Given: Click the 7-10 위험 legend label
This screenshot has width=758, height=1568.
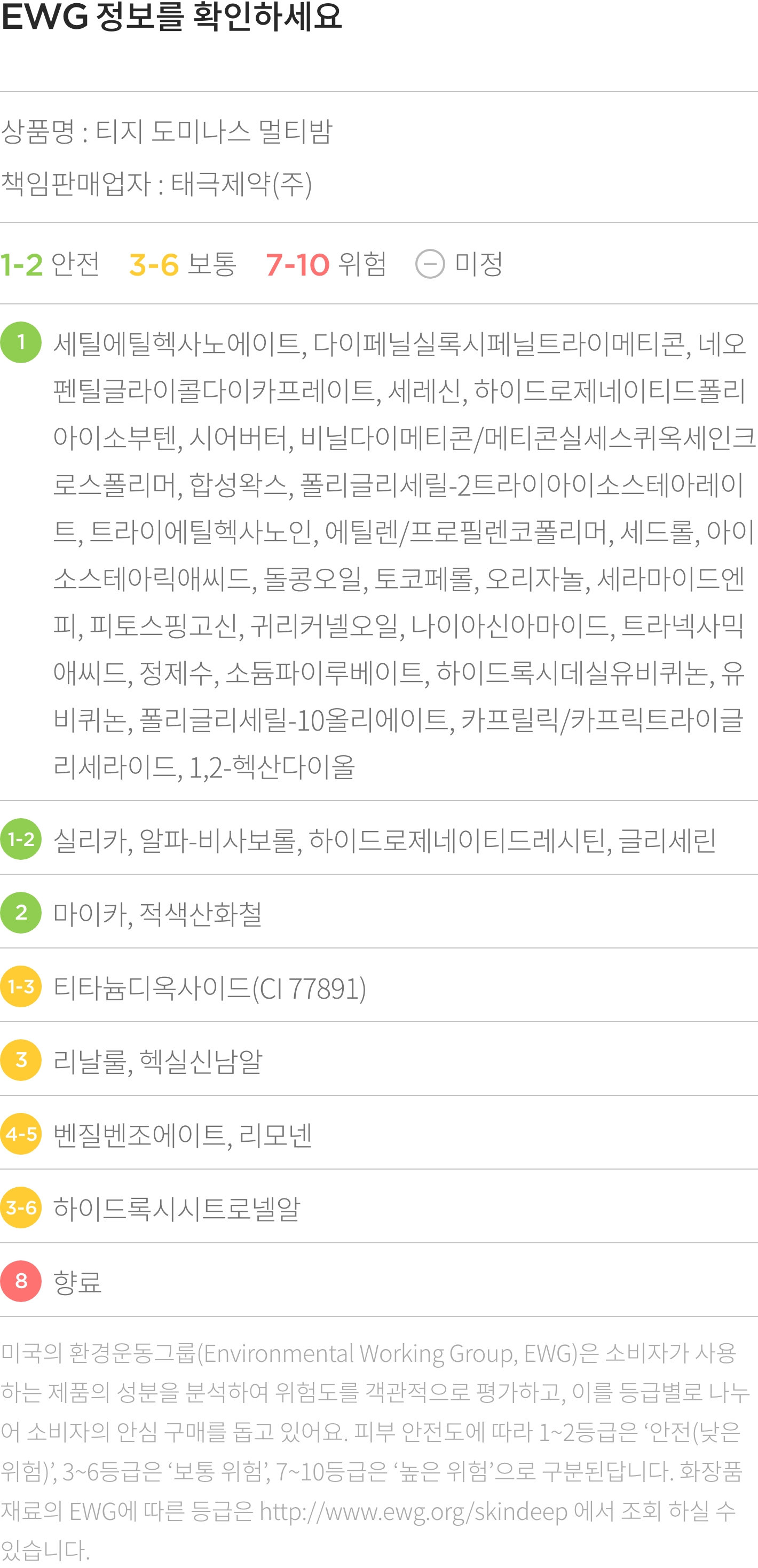Looking at the screenshot, I should [x=326, y=264].
